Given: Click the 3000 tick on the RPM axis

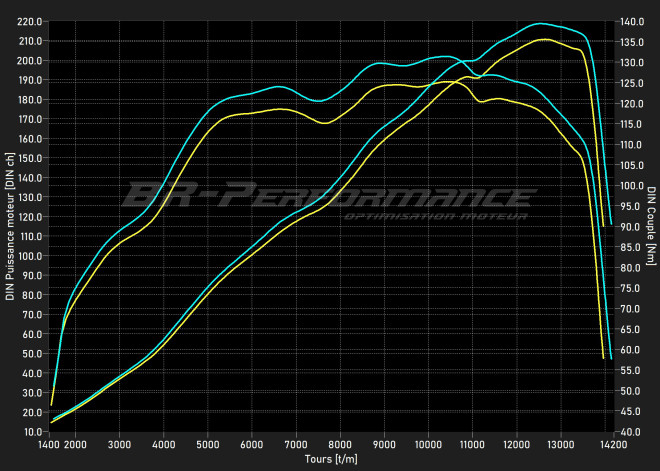Looking at the screenshot, I should (119, 444).
